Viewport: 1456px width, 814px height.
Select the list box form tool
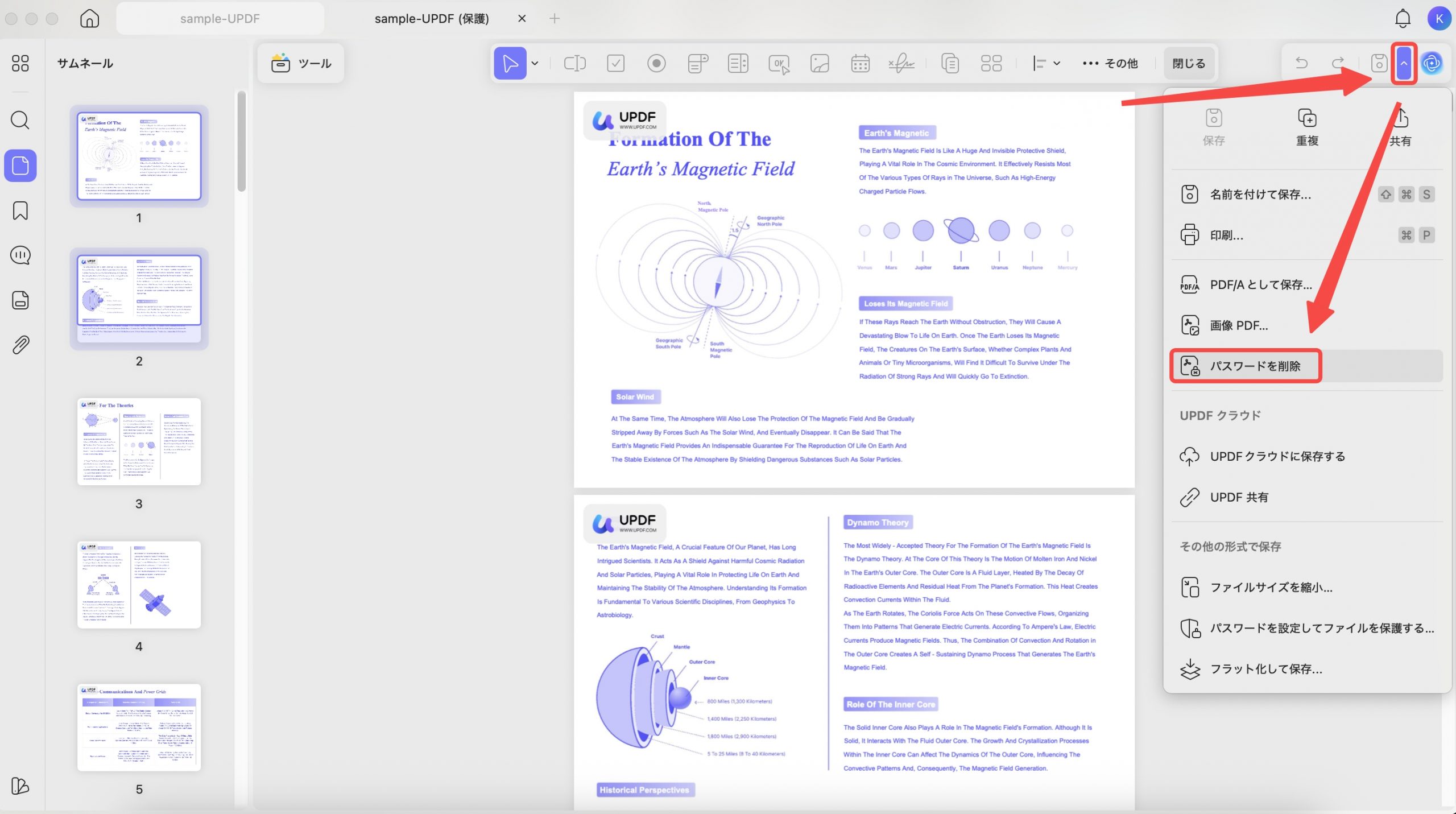coord(738,63)
